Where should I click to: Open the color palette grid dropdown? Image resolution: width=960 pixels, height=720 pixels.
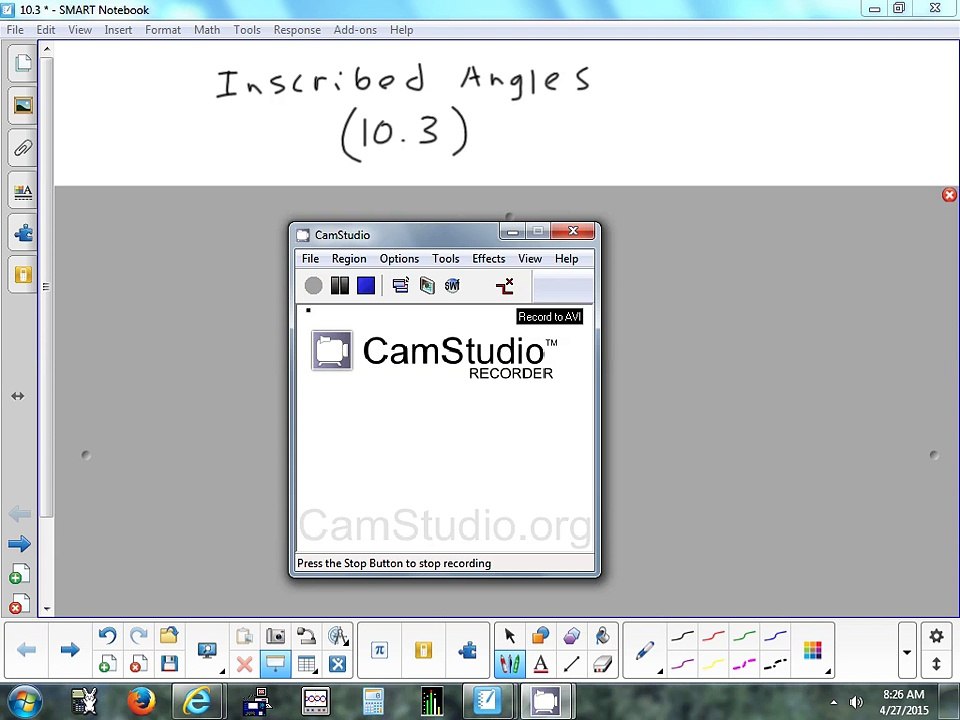coord(813,650)
